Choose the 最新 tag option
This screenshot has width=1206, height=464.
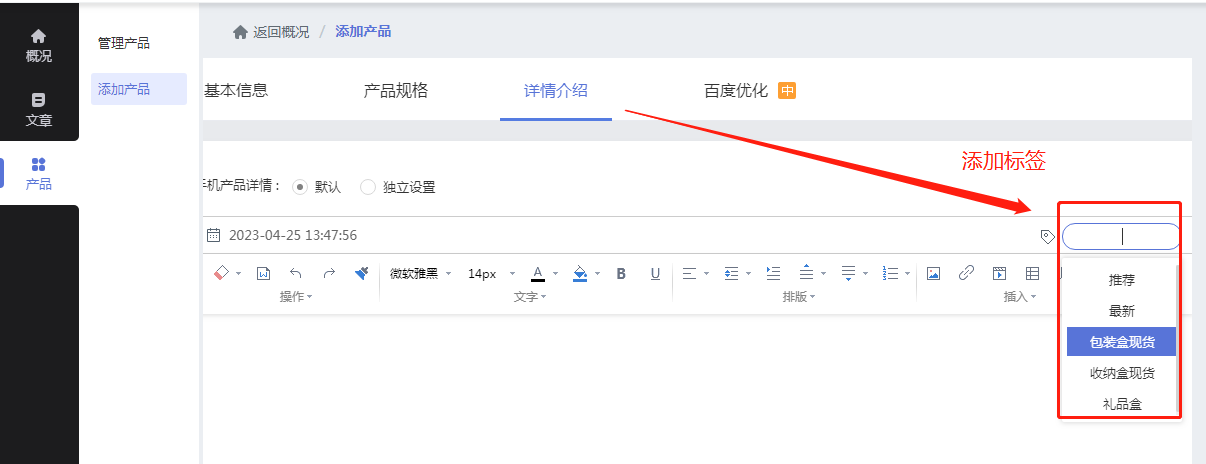coord(1121,311)
